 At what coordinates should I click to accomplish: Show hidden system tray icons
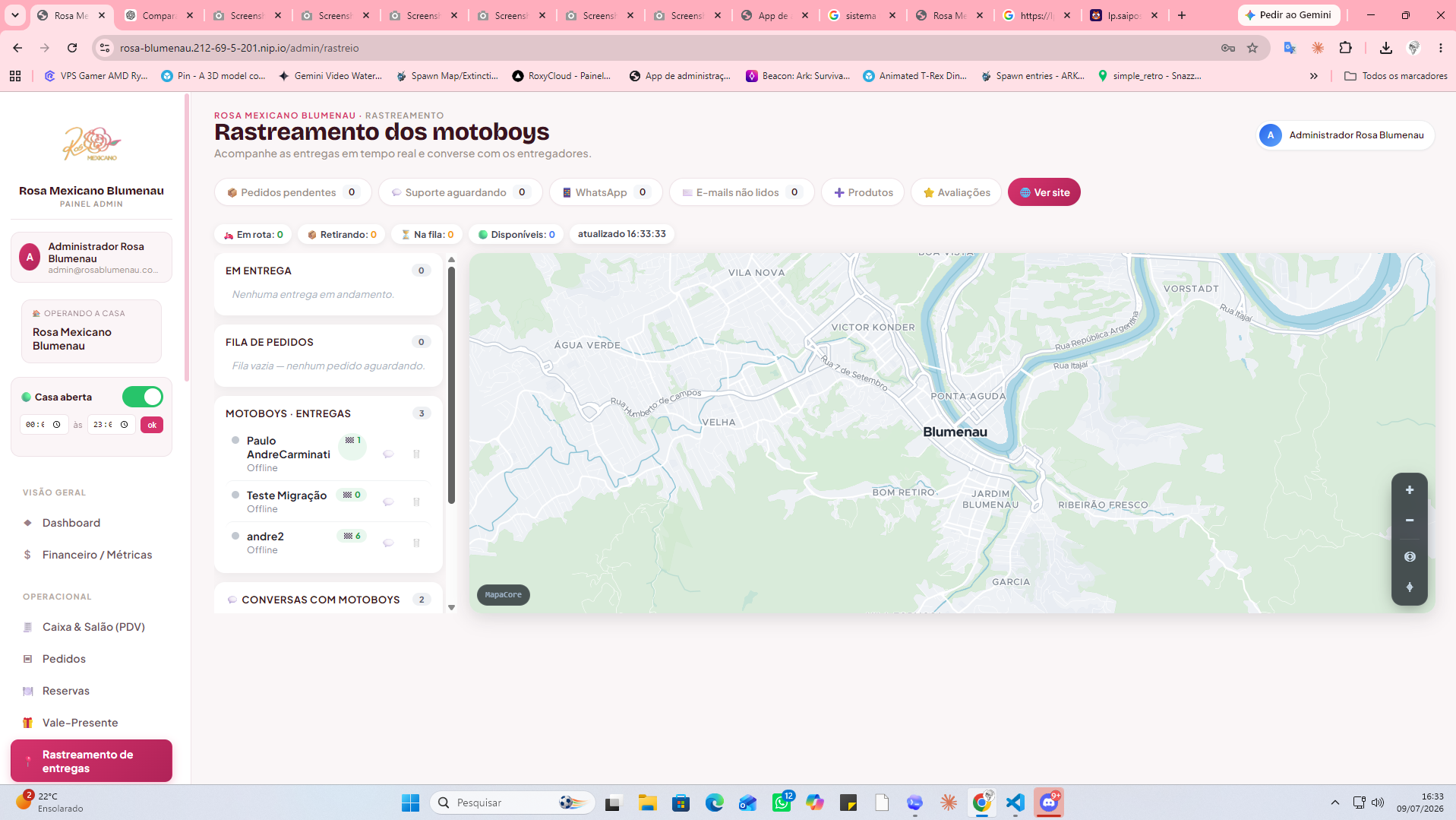(1334, 803)
